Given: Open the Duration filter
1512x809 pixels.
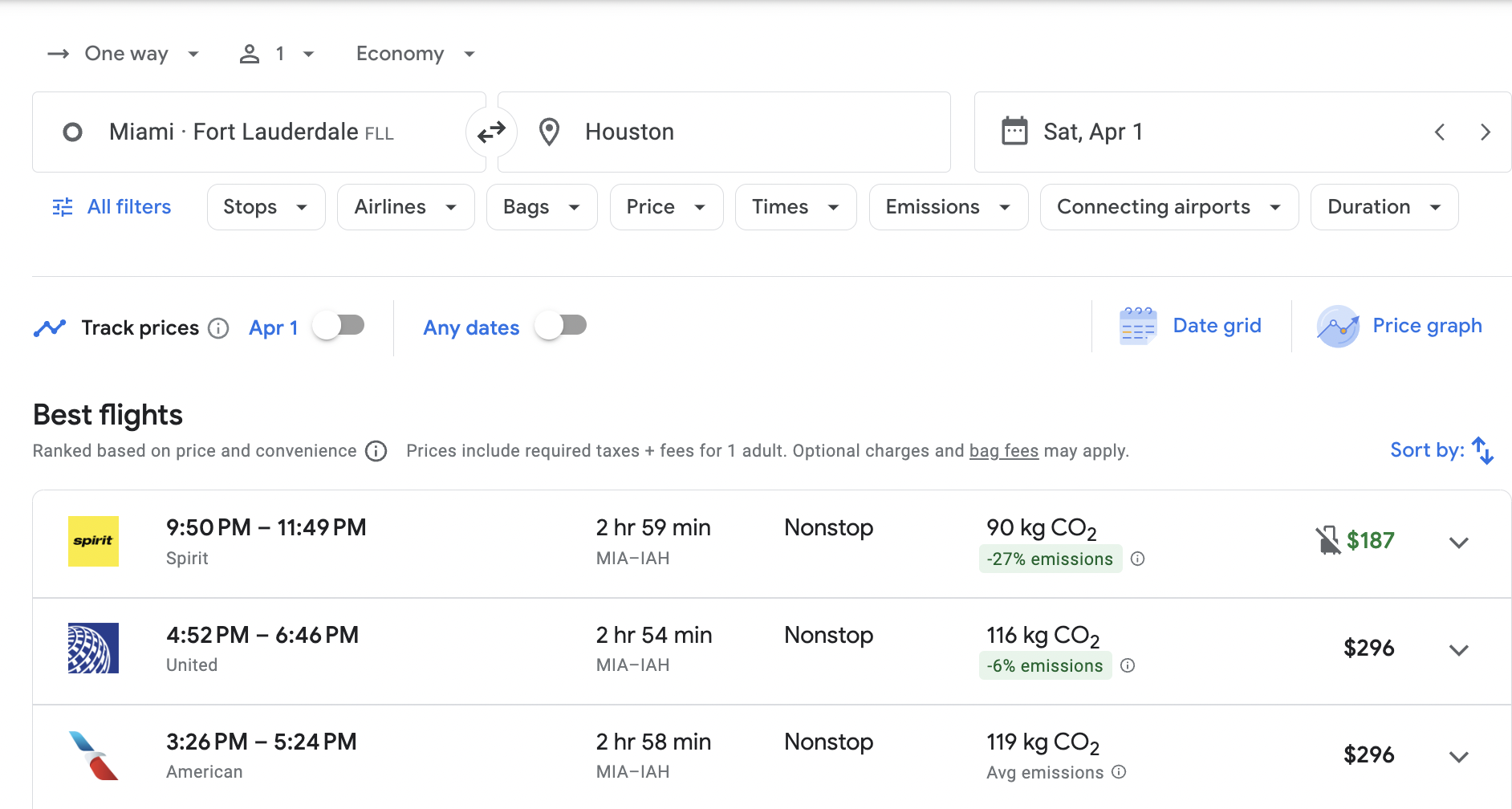Looking at the screenshot, I should pos(1384,207).
